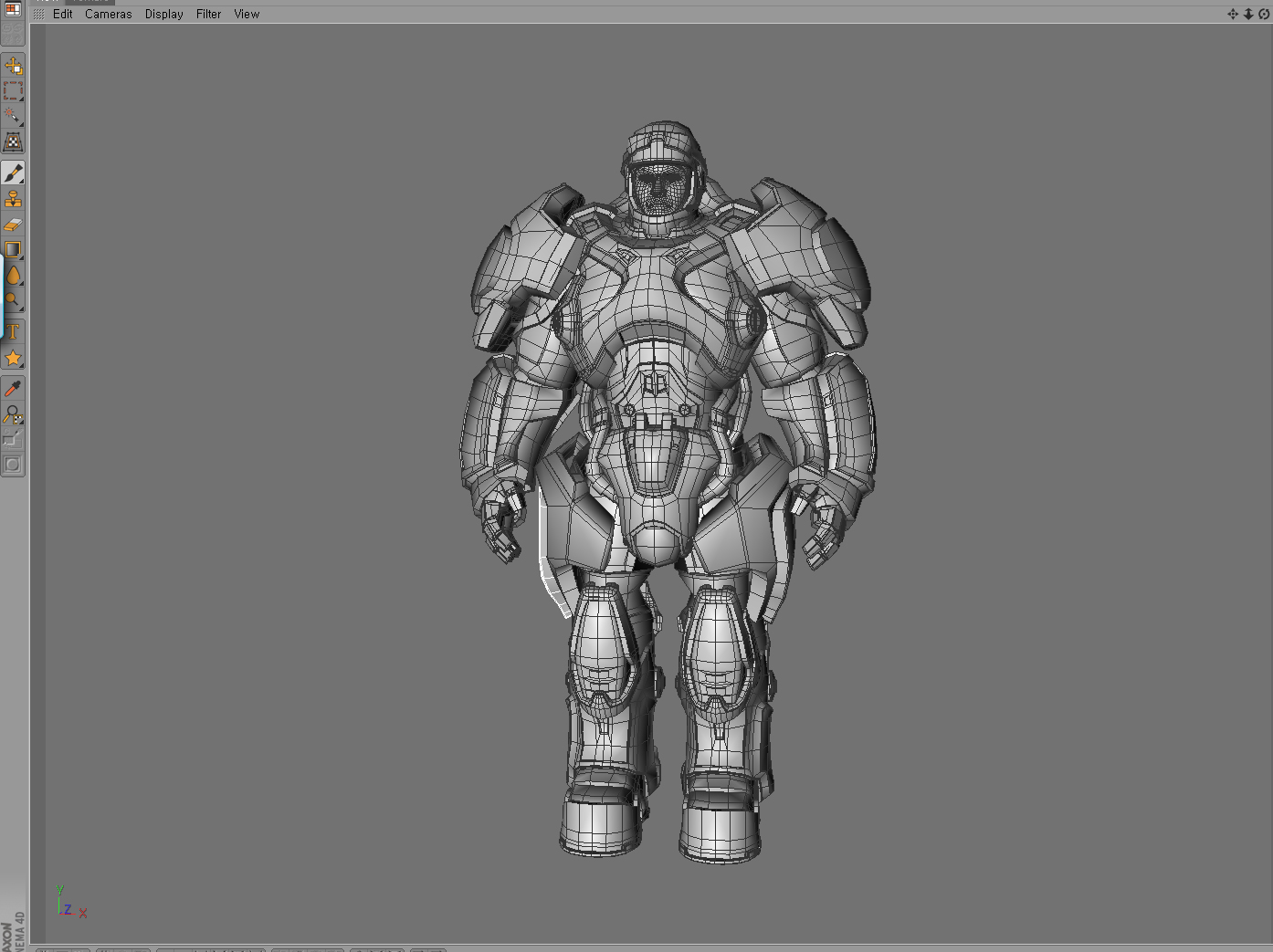The image size is (1273, 952).
Task: Select the Gradient tool
Action: point(13,249)
